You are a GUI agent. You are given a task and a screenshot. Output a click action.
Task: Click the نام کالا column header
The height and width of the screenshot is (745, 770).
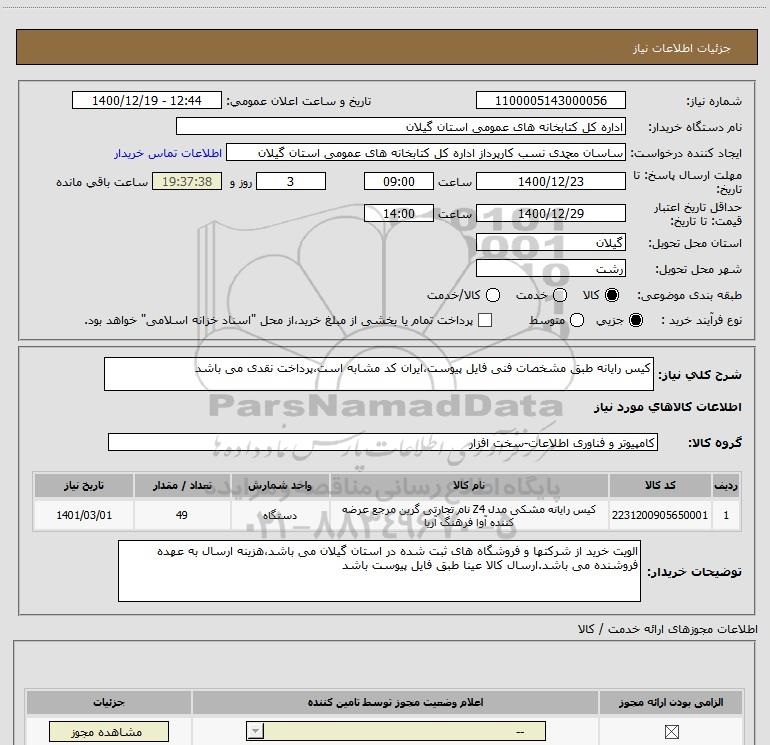[x=469, y=485]
